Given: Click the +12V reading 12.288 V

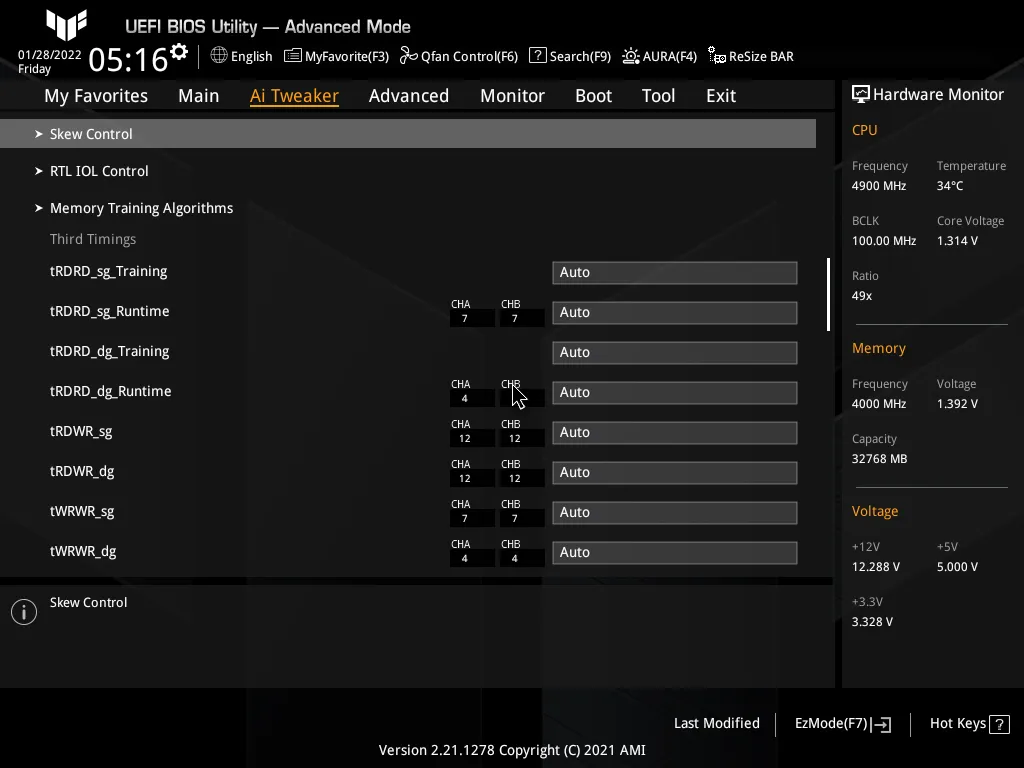Looking at the screenshot, I should (x=875, y=567).
